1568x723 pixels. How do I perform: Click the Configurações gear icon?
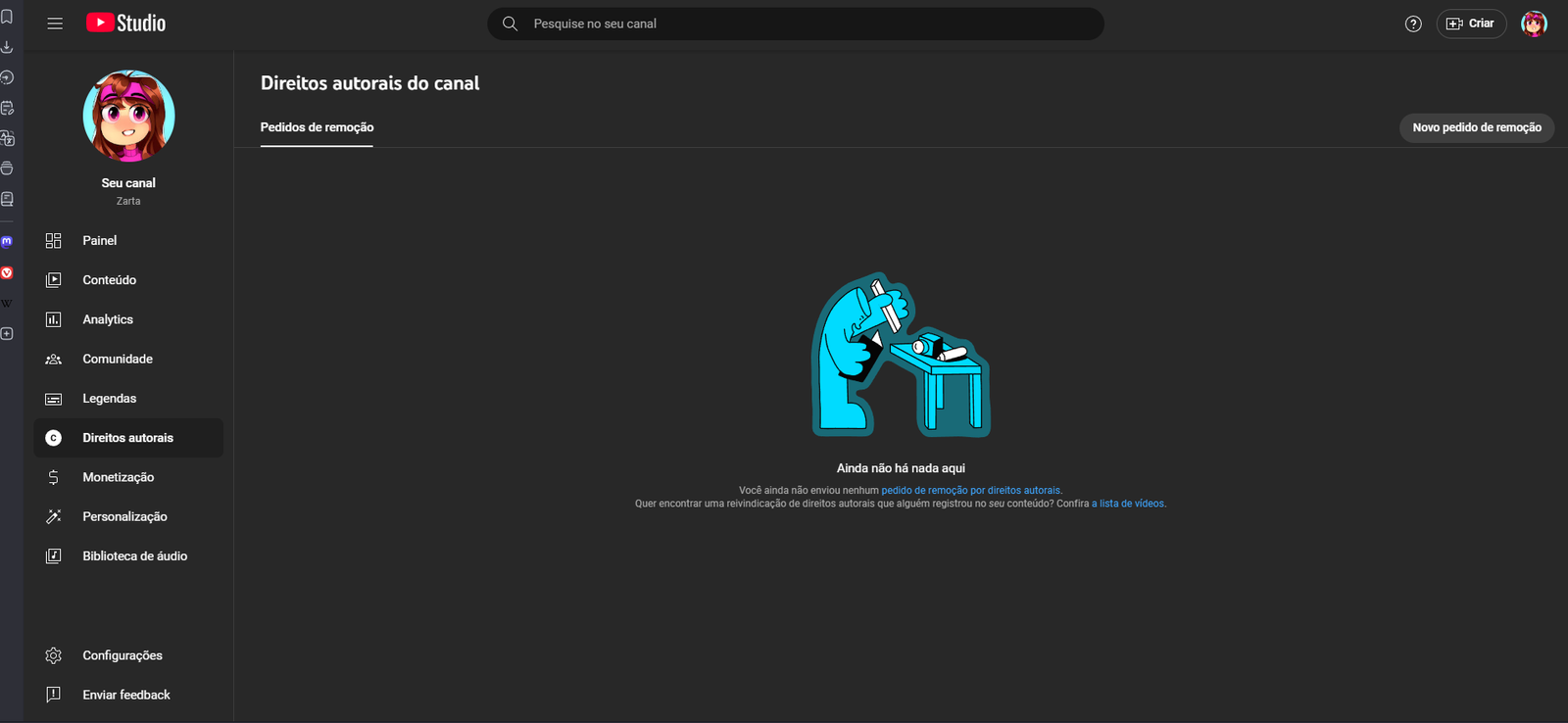pyautogui.click(x=54, y=655)
